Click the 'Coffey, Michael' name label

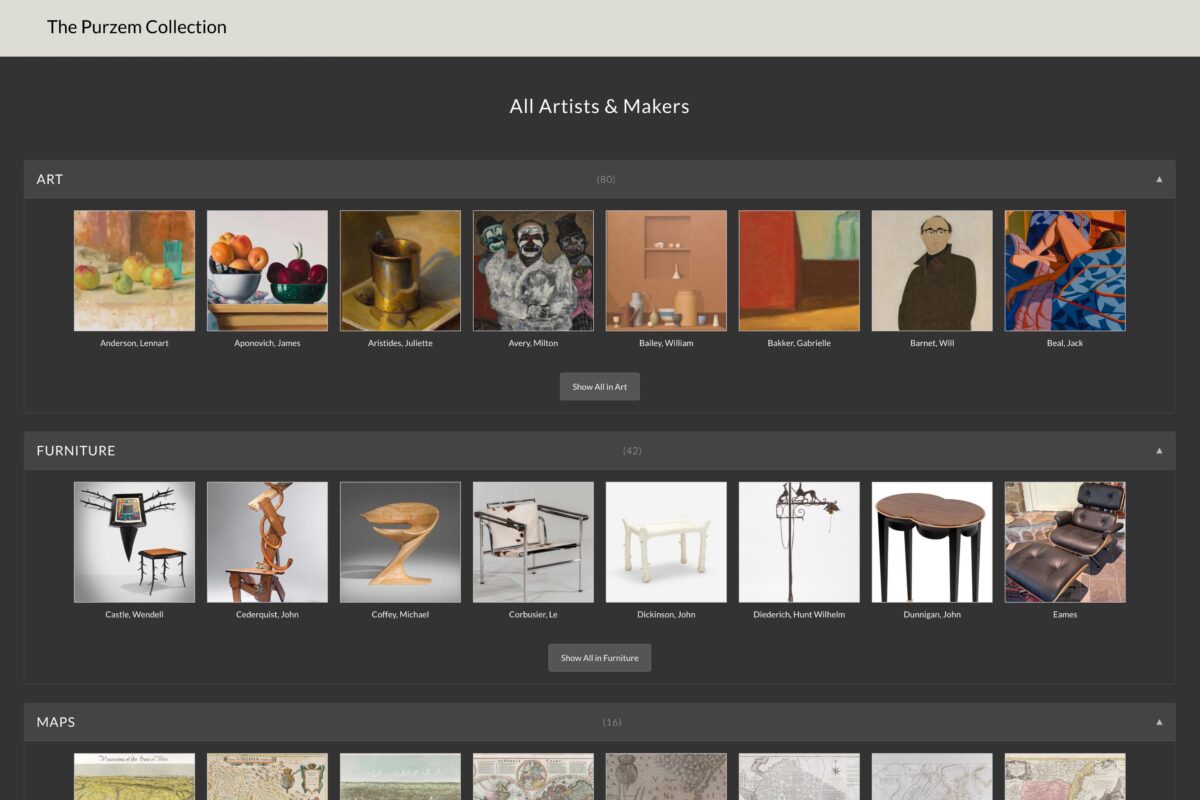(400, 615)
